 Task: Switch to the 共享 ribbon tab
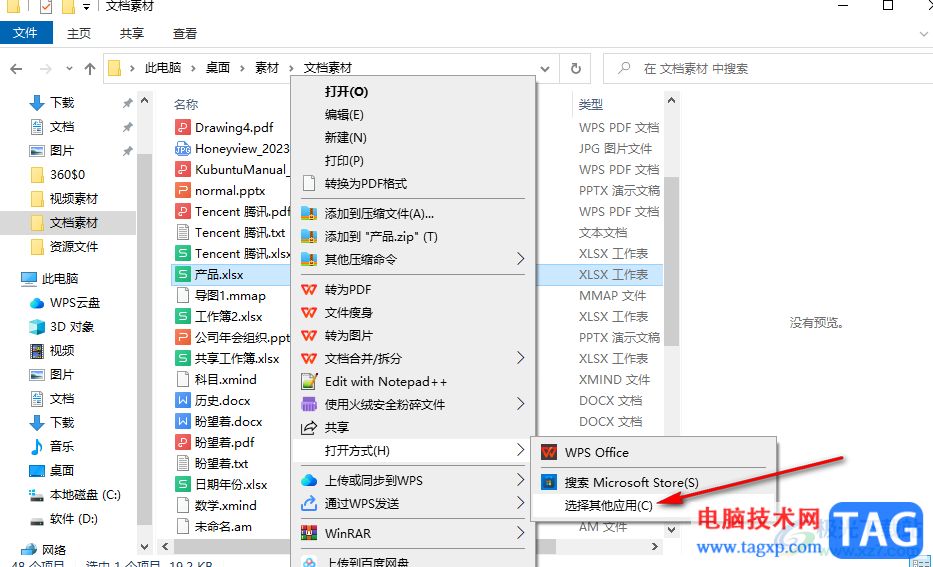click(x=132, y=34)
